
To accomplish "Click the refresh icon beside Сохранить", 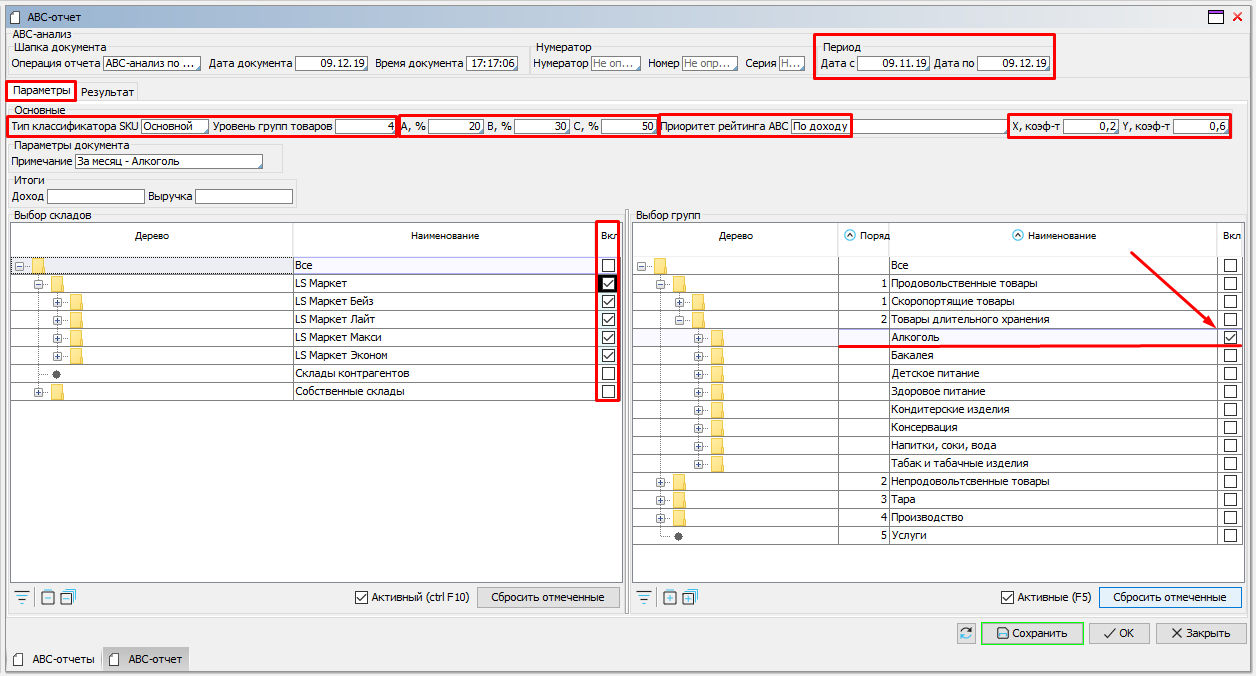I will pos(966,633).
